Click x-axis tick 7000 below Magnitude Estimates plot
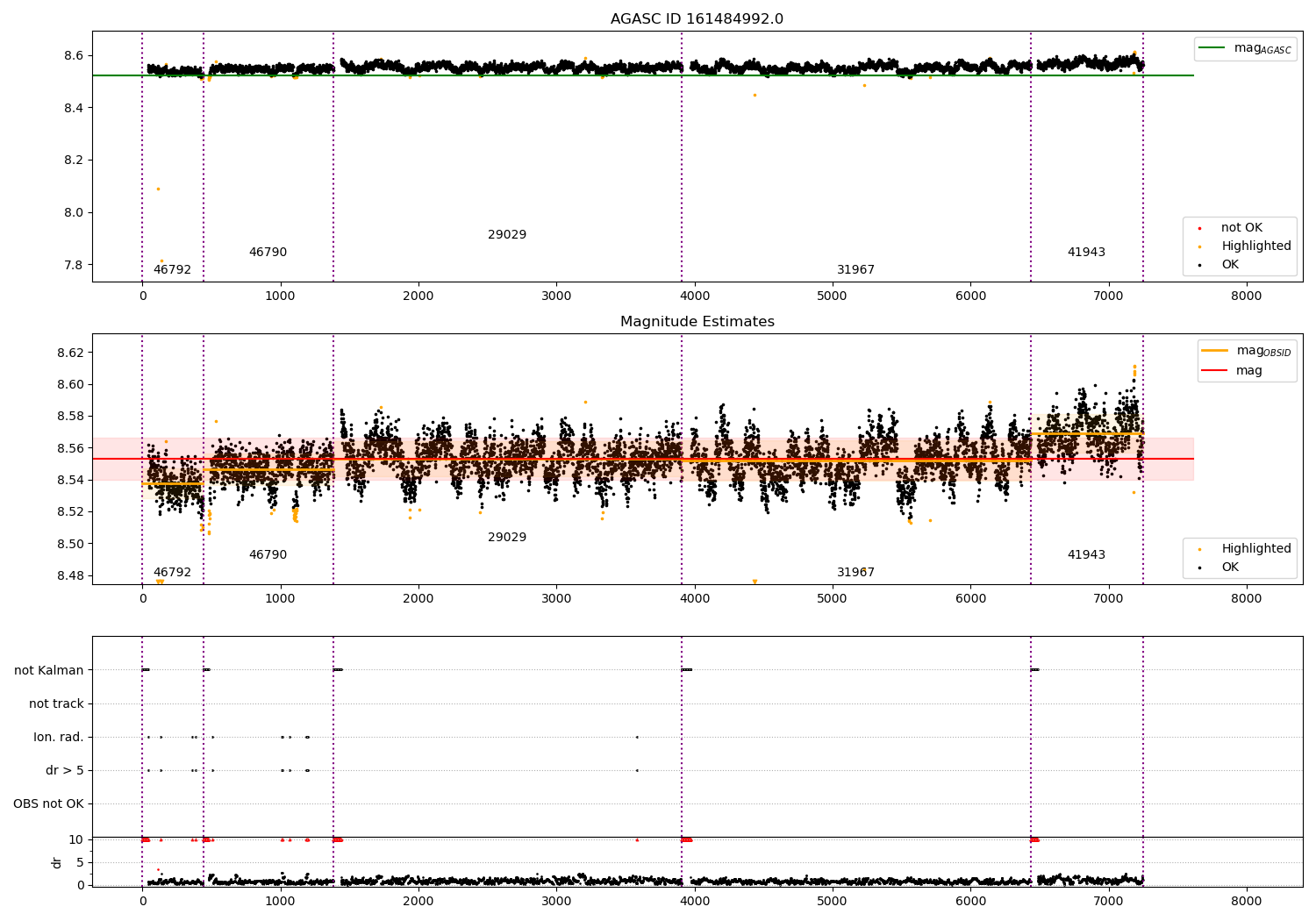This screenshot has height=921, width=1316. coord(1109,599)
